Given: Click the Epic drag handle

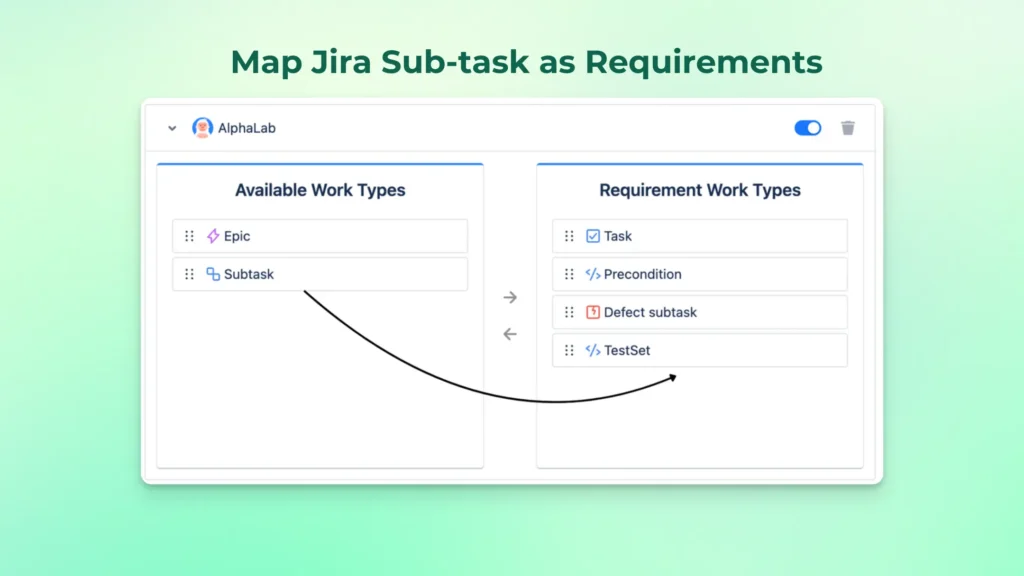Looking at the screenshot, I should point(189,236).
